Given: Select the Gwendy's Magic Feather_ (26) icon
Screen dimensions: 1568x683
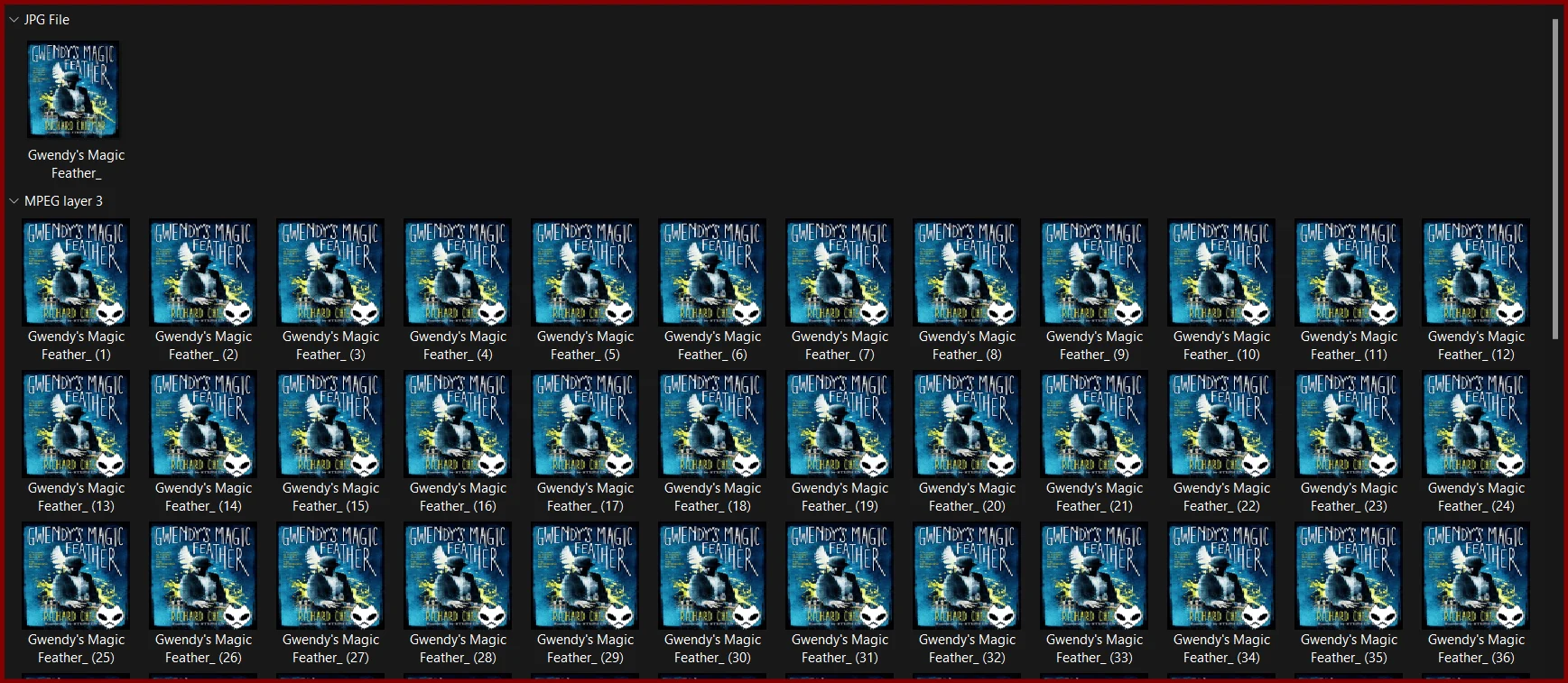Looking at the screenshot, I should (203, 576).
